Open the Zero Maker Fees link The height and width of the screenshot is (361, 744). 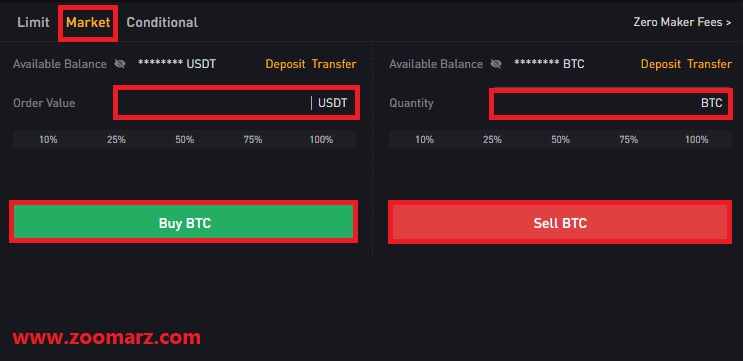coord(682,22)
